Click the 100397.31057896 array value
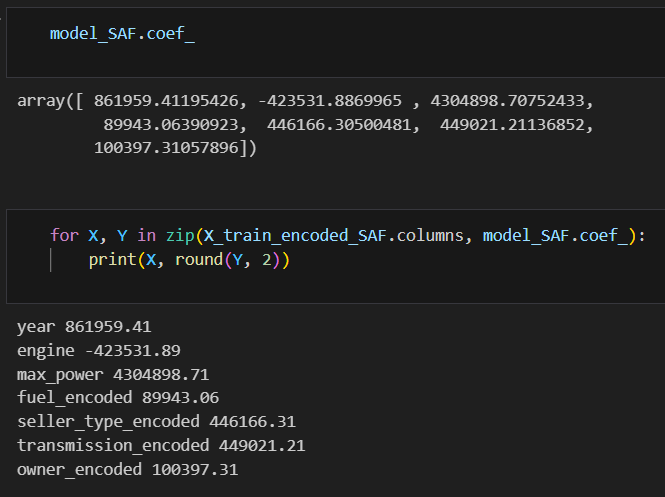This screenshot has height=497, width=665. click(166, 148)
